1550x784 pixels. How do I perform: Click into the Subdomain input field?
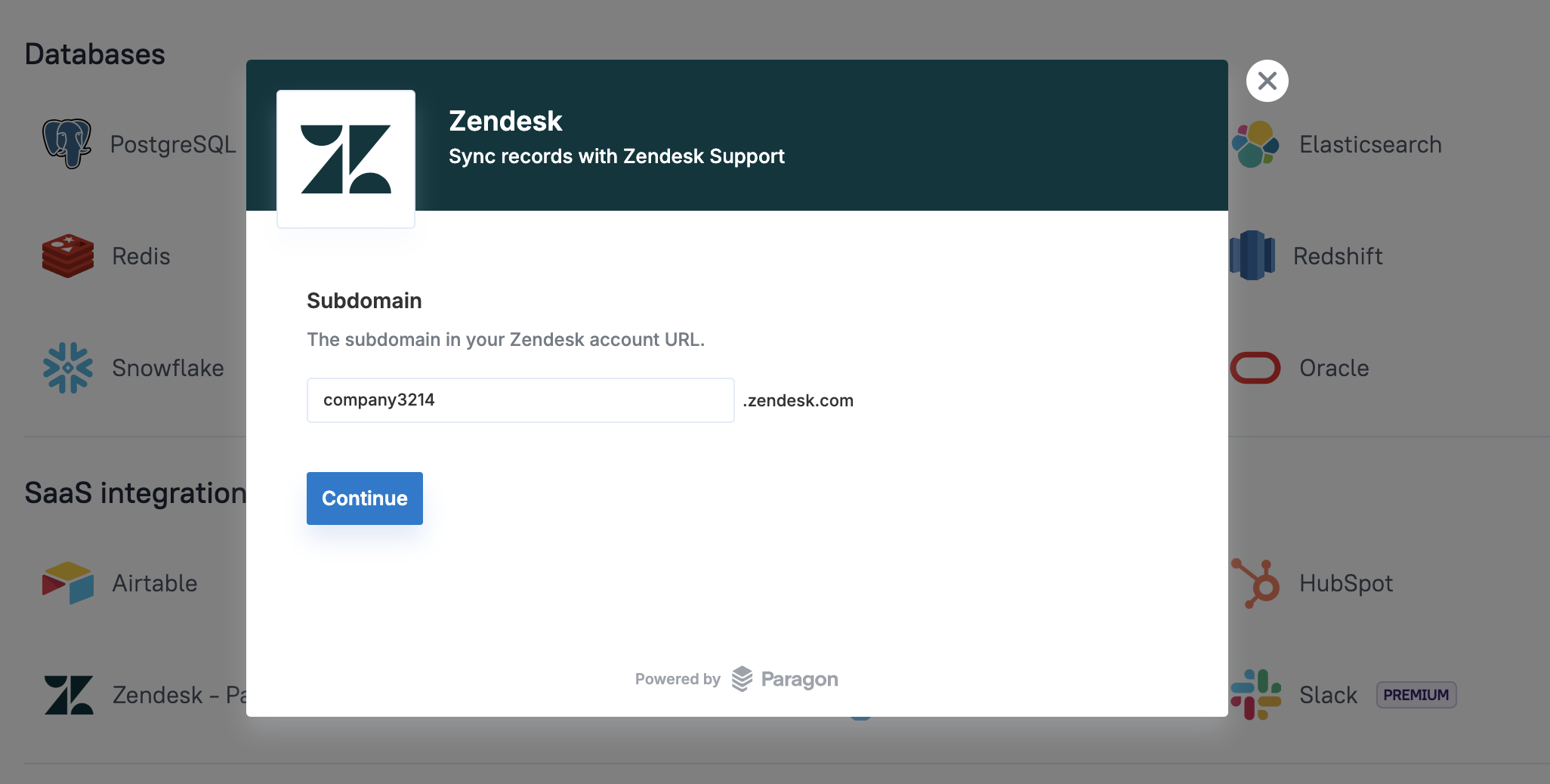(x=520, y=400)
